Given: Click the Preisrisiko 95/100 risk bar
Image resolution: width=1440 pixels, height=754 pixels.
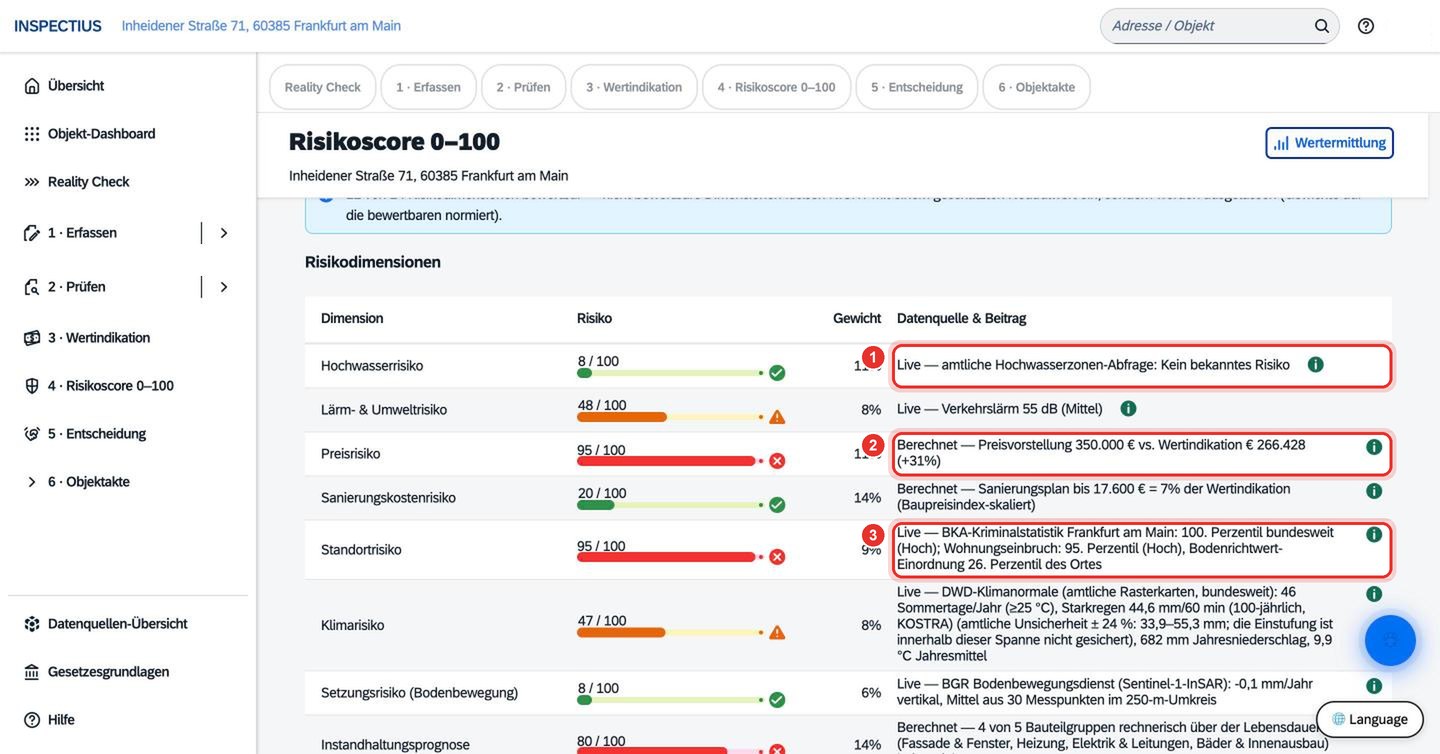Looking at the screenshot, I should pyautogui.click(x=666, y=461).
